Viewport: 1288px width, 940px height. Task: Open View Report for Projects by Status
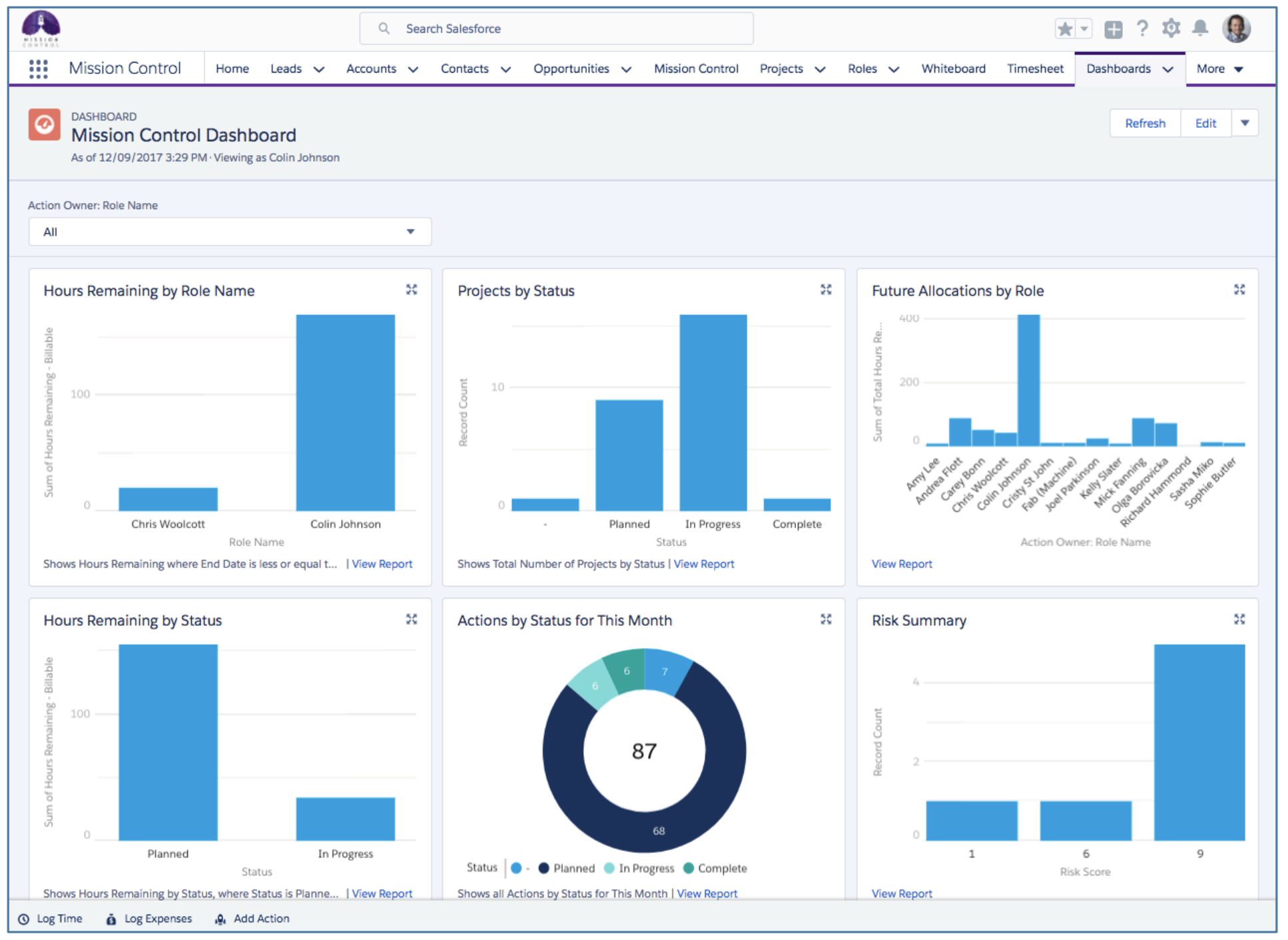coord(704,564)
